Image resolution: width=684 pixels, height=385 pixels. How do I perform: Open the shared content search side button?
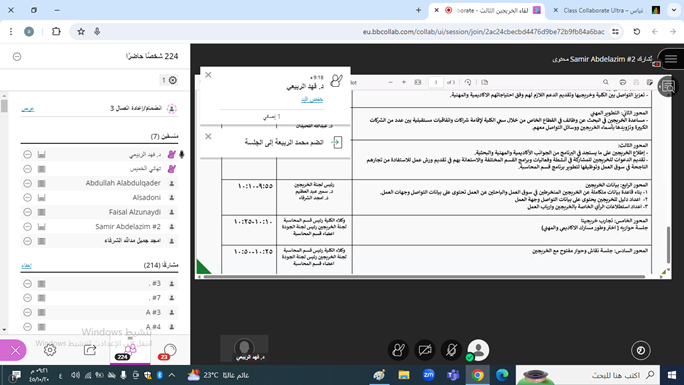pos(667,87)
